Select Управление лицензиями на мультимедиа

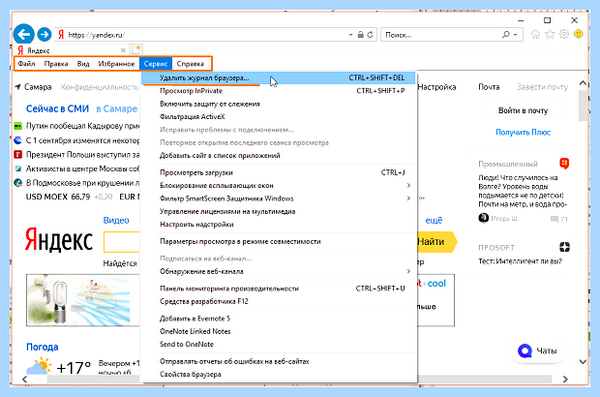(x=278, y=211)
